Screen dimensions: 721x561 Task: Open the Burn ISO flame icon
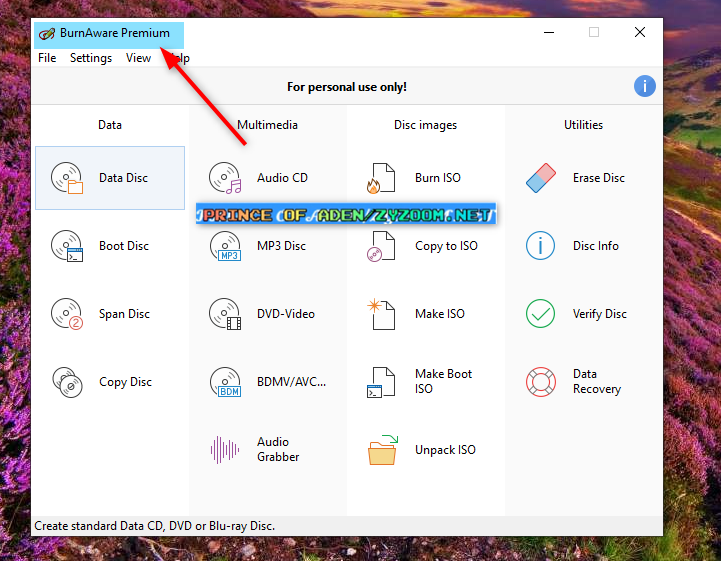click(x=381, y=178)
